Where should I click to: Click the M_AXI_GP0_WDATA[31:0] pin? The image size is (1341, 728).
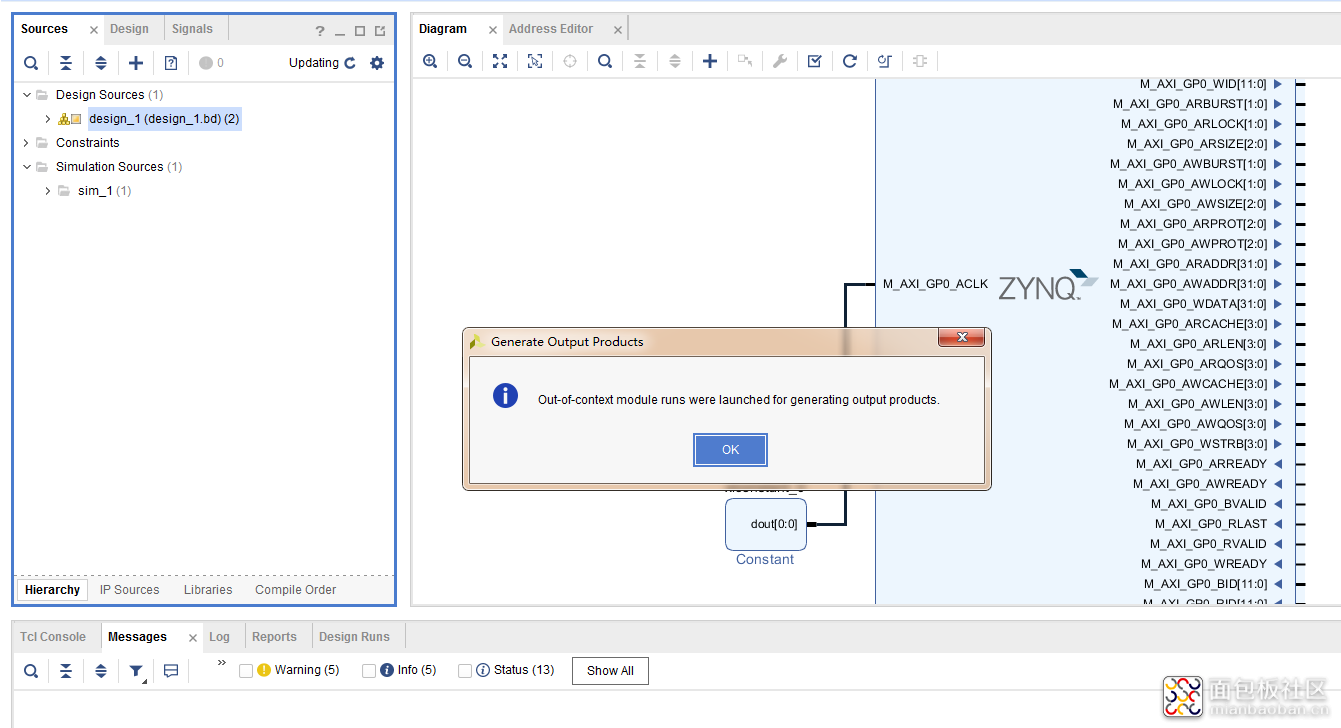coord(1193,304)
